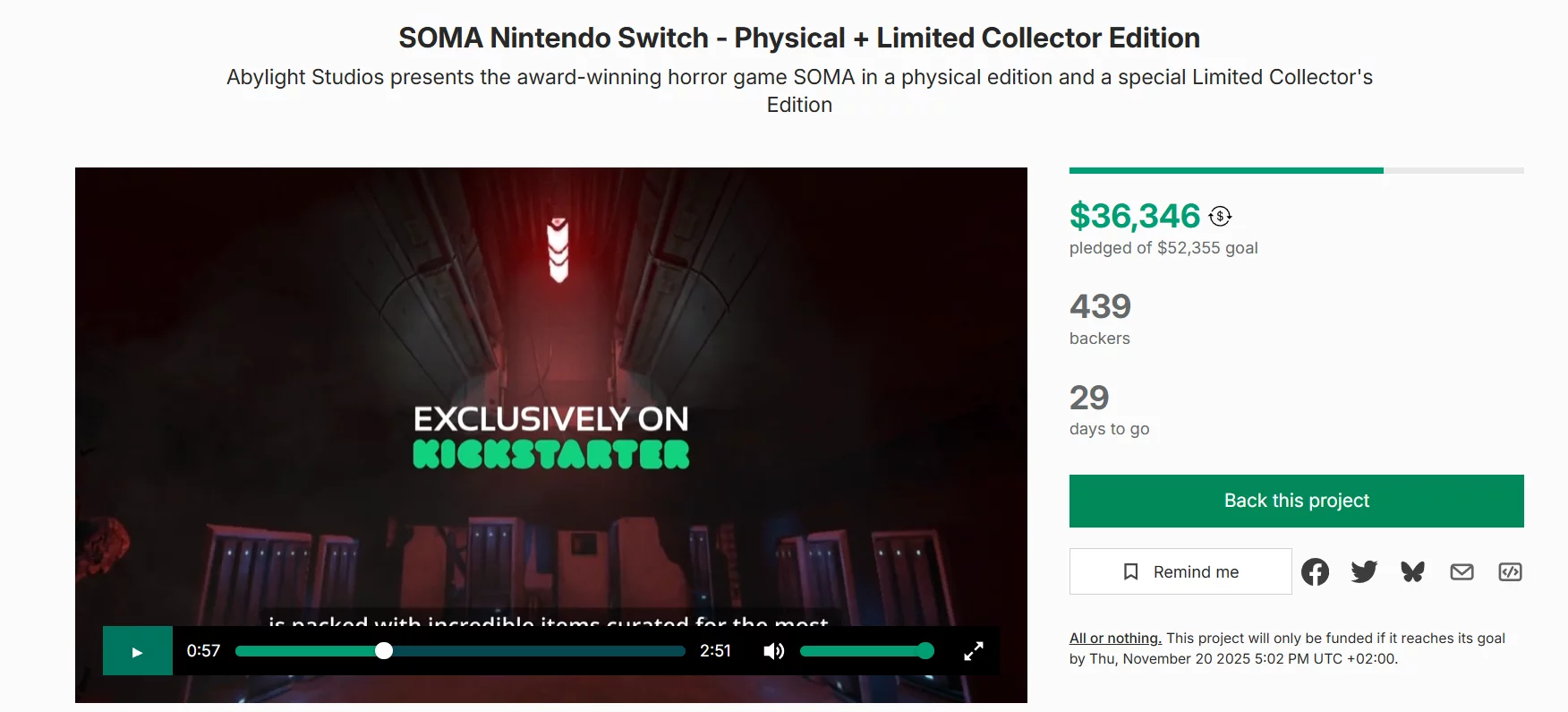
Task: Mute the video sound
Action: click(x=774, y=651)
